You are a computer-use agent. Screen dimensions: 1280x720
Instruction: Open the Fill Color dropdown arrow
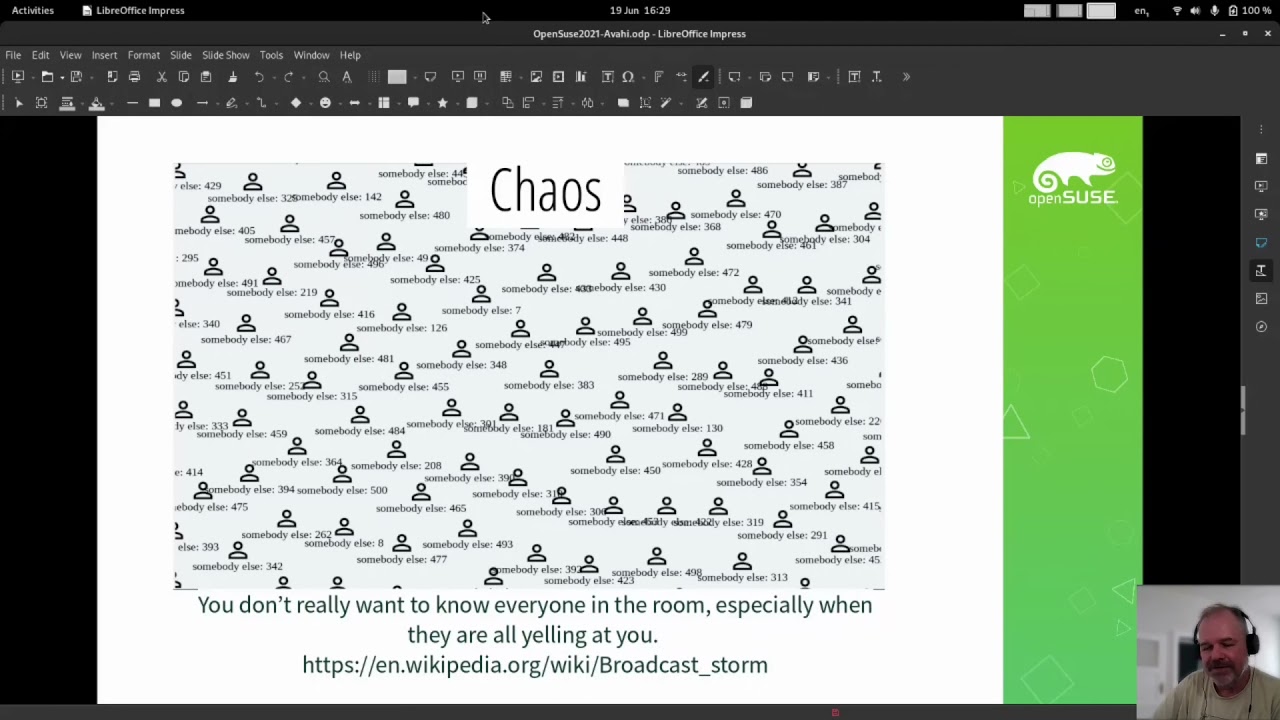[x=111, y=103]
